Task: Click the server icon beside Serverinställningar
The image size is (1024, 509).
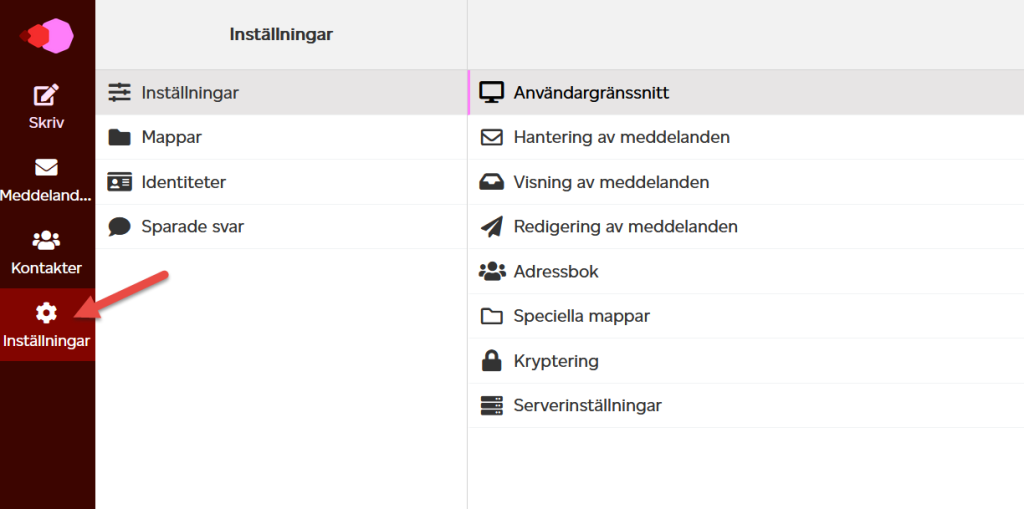Action: 492,405
